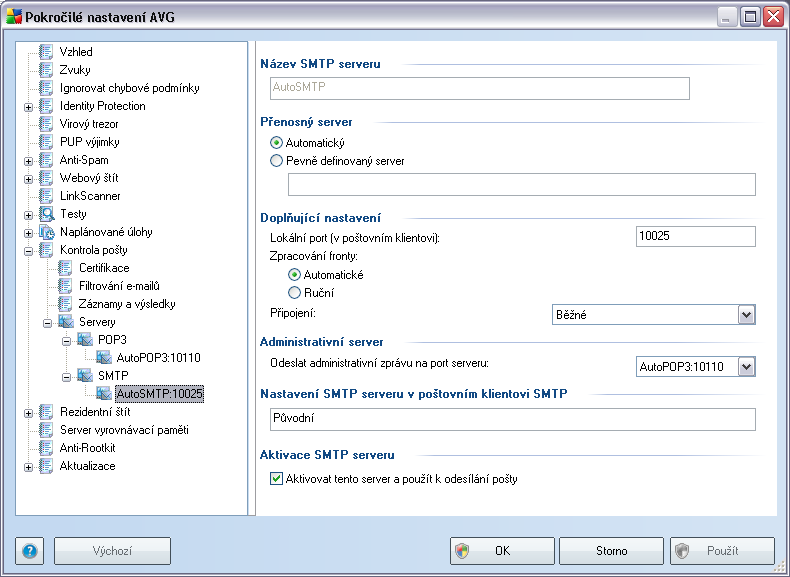This screenshot has width=790, height=577.
Task: Click the LinkScanner tree icon
Action: (46, 196)
